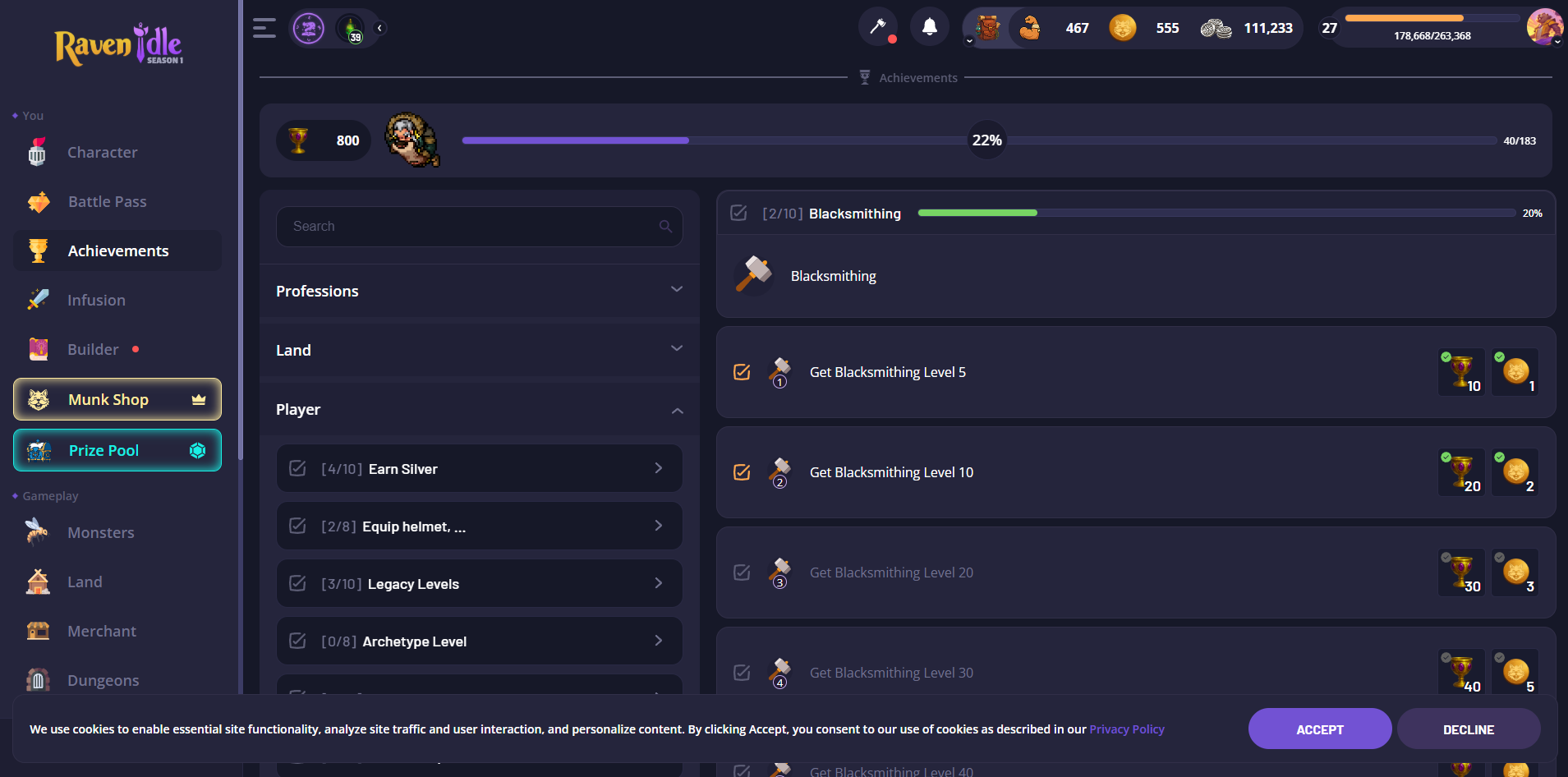Open the pickaxe tool icon in header
The width and height of the screenshot is (1568, 777).
[x=877, y=28]
